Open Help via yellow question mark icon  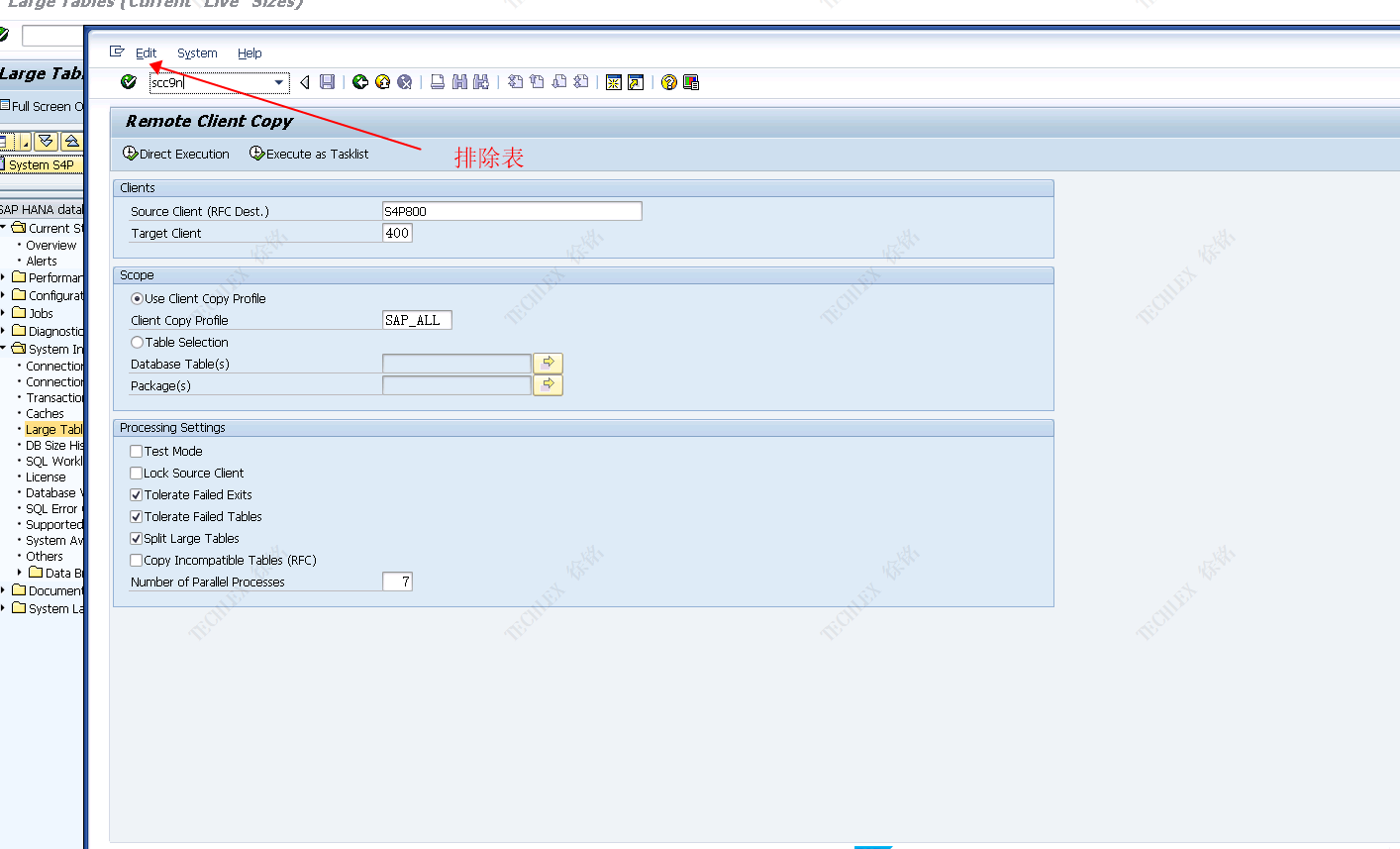pyautogui.click(x=669, y=82)
